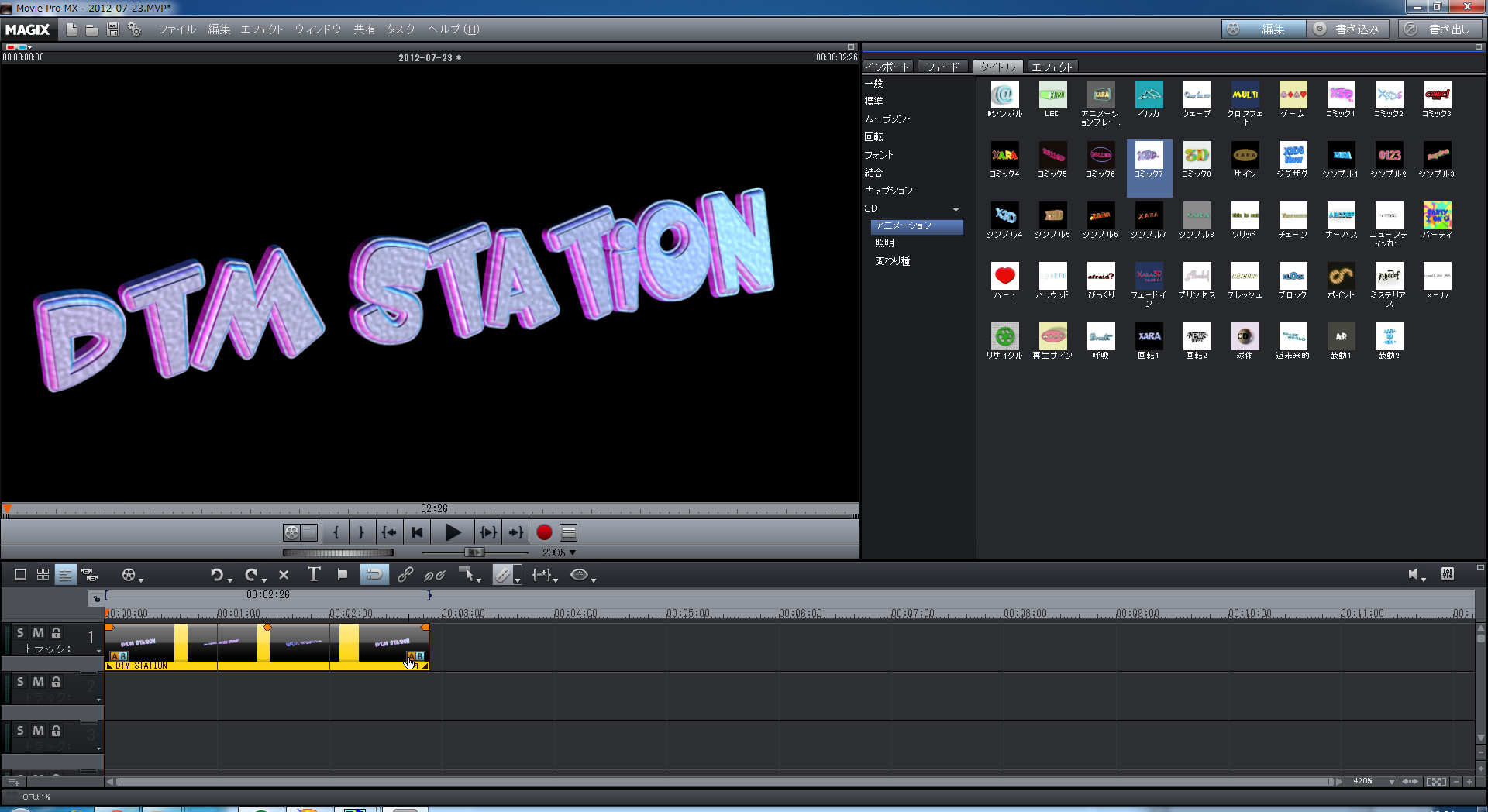Click the red record button
This screenshot has height=812, width=1488.
click(544, 532)
